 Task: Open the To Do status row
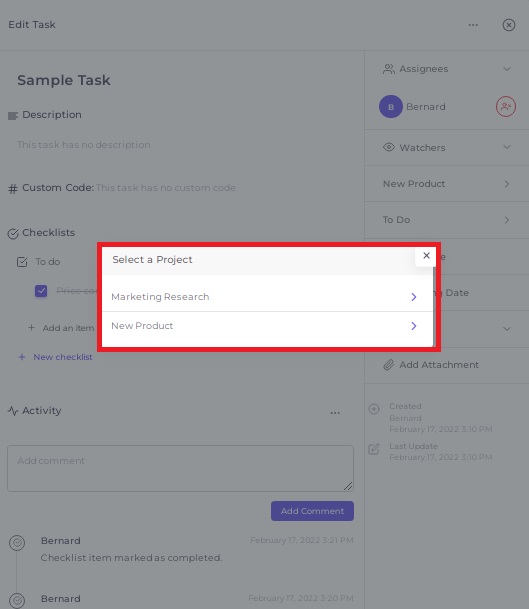(447, 220)
